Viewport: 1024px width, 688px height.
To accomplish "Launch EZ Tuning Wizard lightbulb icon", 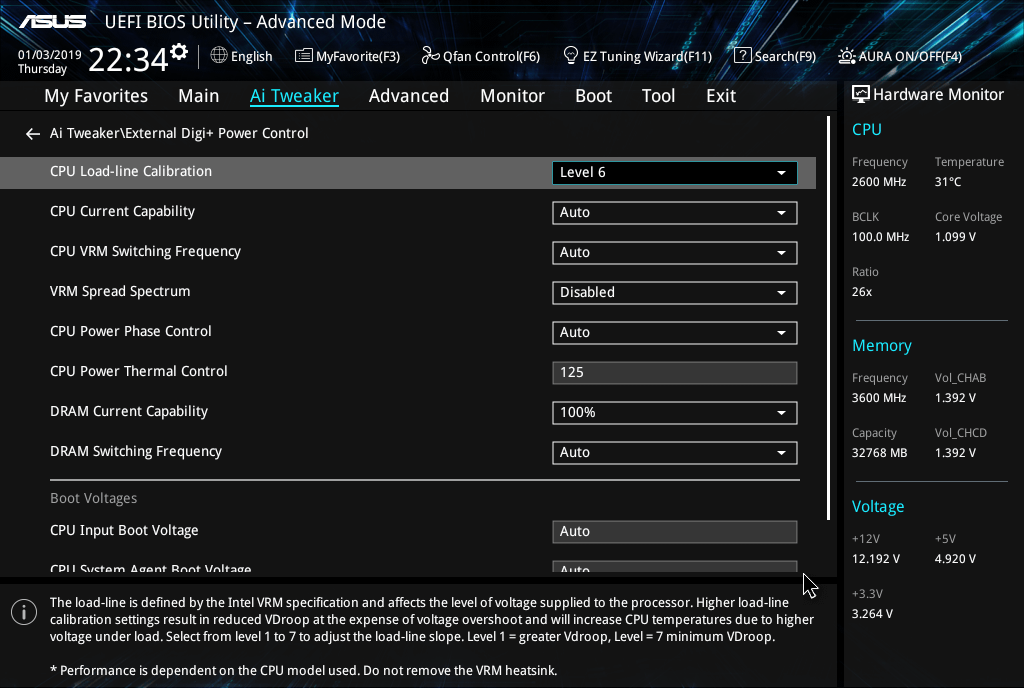I will point(571,55).
